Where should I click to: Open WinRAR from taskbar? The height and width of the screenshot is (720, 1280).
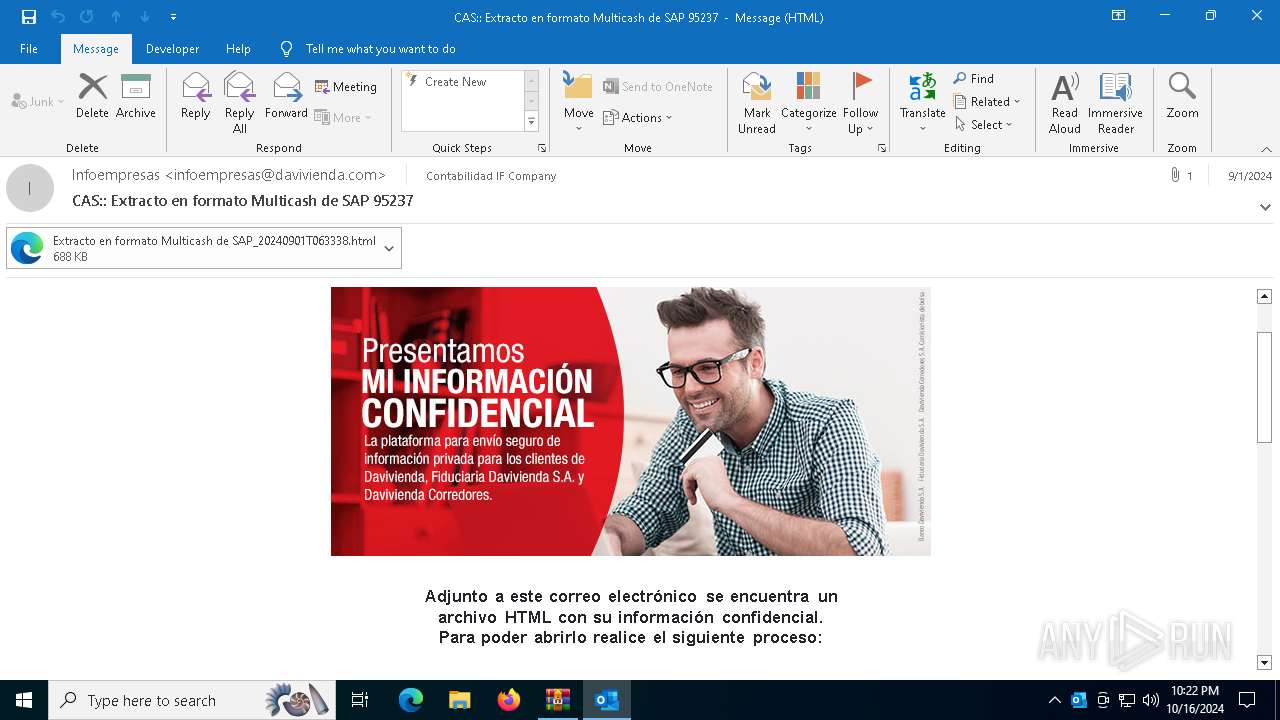coord(557,700)
